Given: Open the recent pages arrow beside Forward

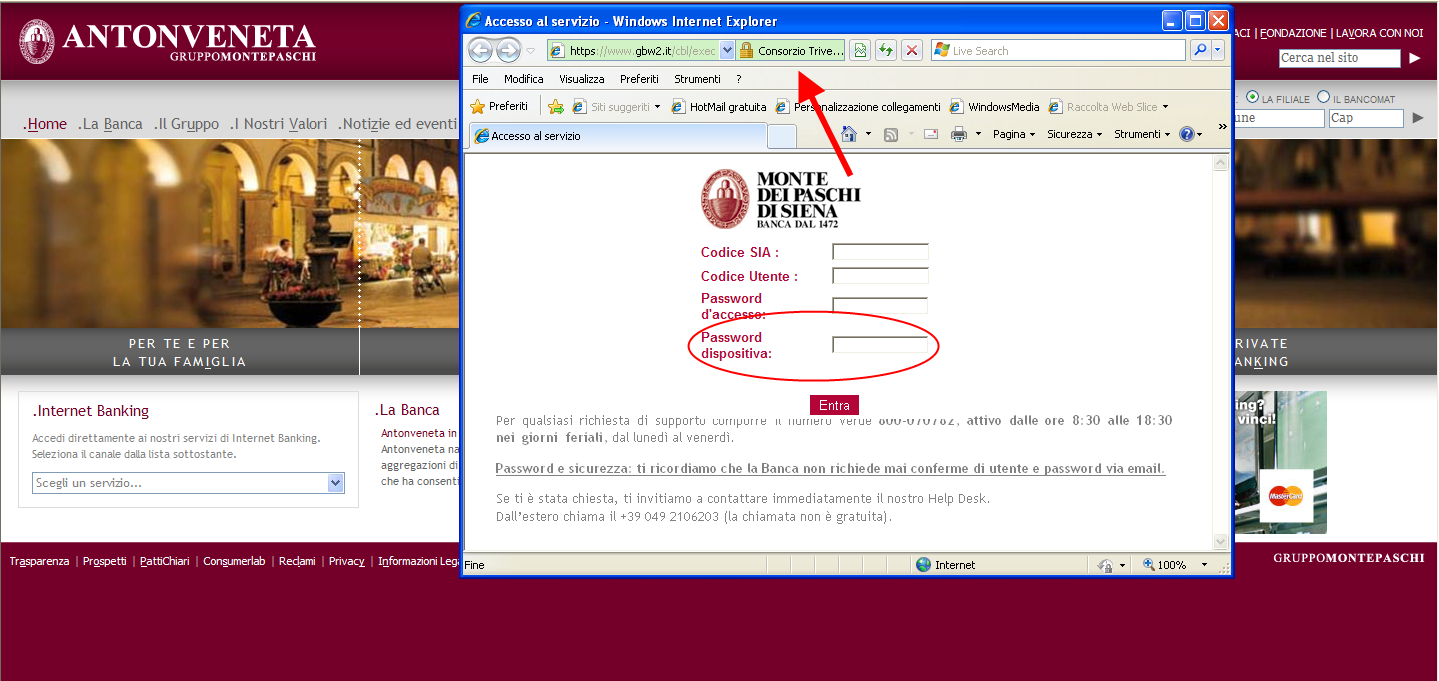Looking at the screenshot, I should click(x=531, y=51).
